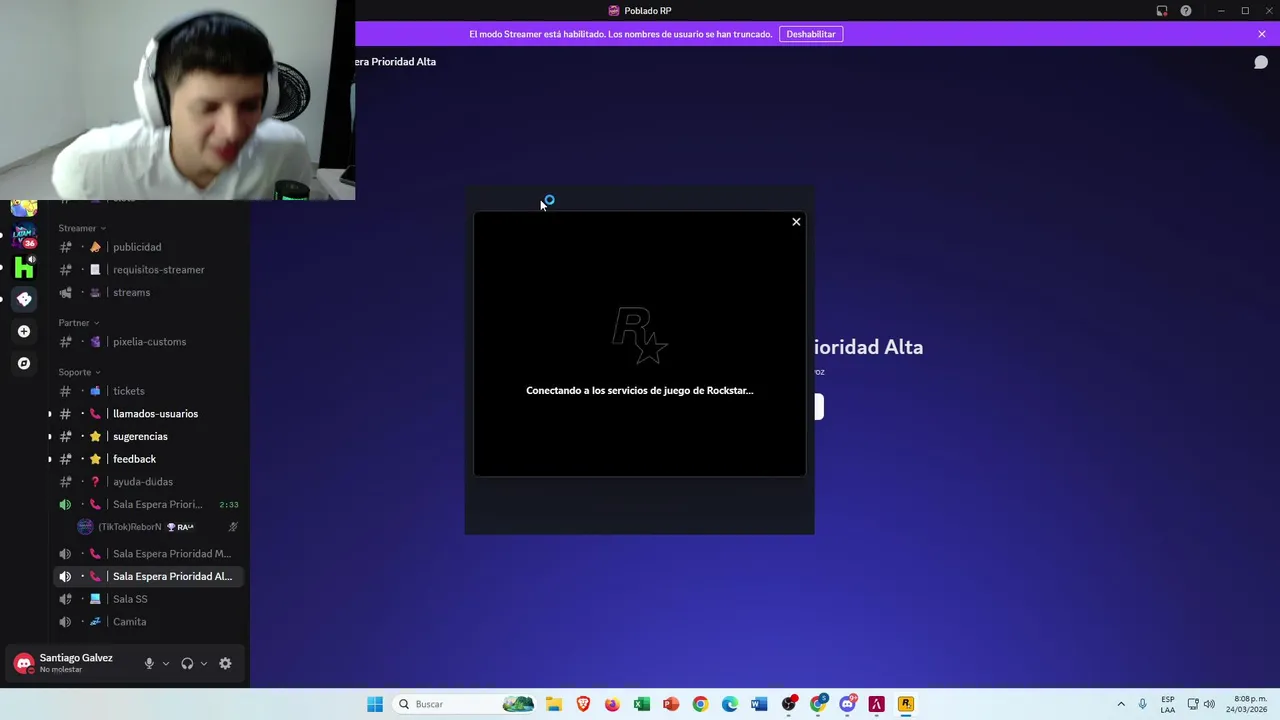Screen dimensions: 1280x720
Task: Open the Windows Start menu
Action: 375,704
